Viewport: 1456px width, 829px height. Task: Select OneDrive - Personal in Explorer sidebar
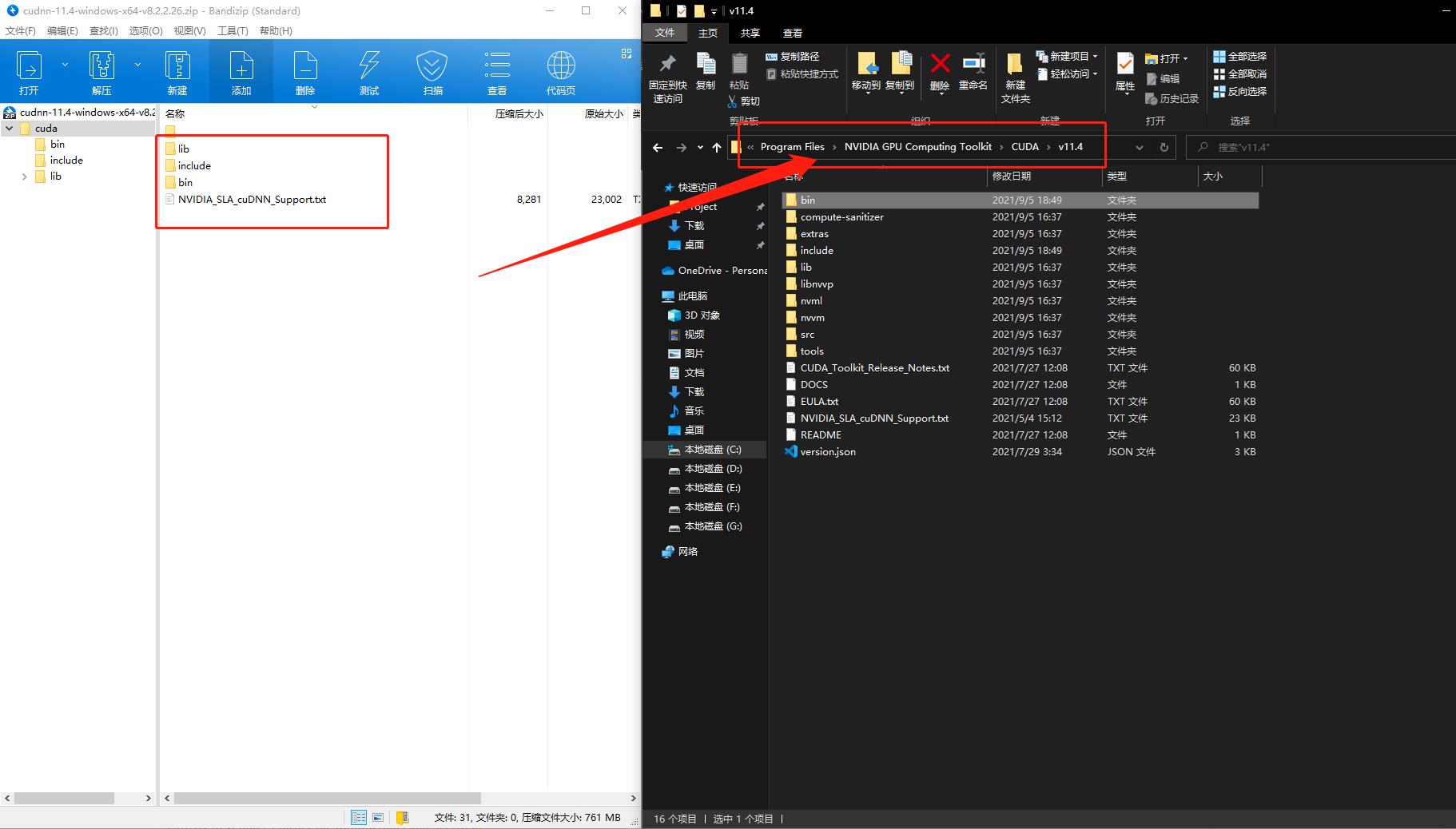point(714,271)
